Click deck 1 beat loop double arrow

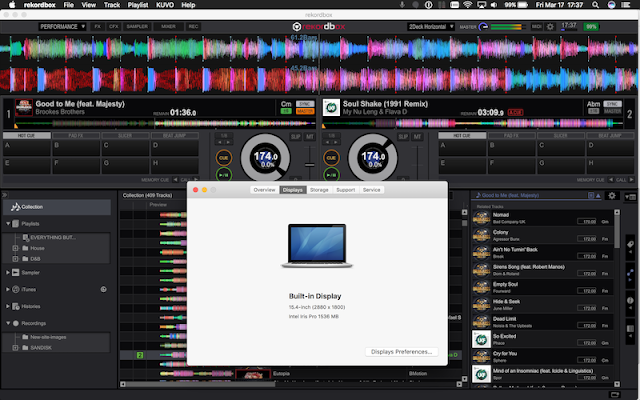coord(228,142)
